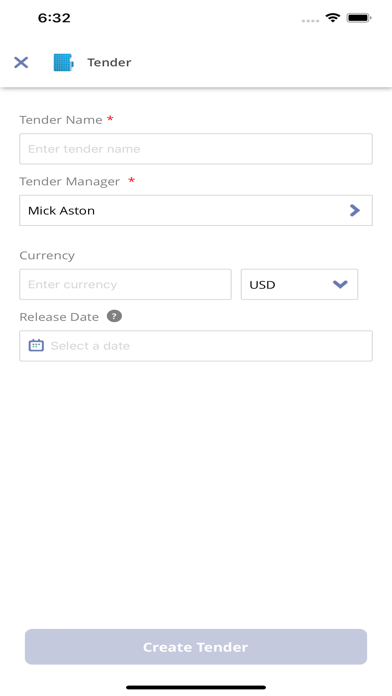Tap the cellular signal dots in the status bar

(310, 20)
